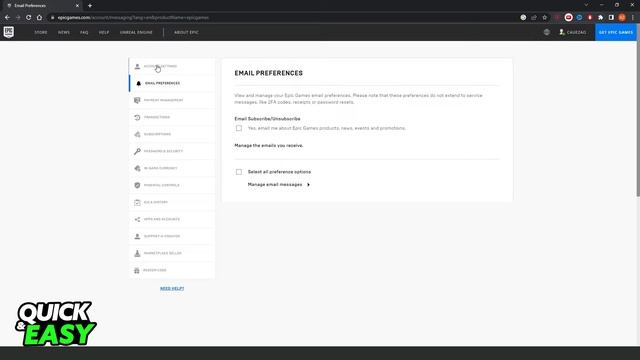Open Redeem Code gift icon

pyautogui.click(x=137, y=271)
